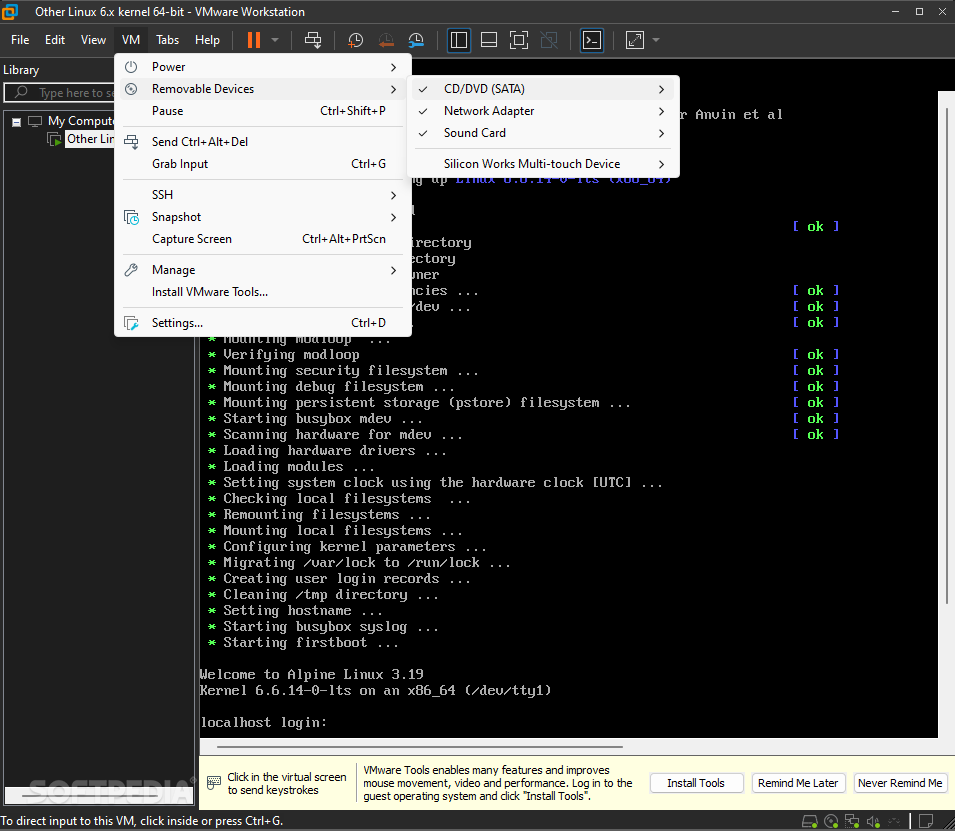This screenshot has height=831, width=955.
Task: Click the wrench icon beside Manage
Action: coord(131,270)
